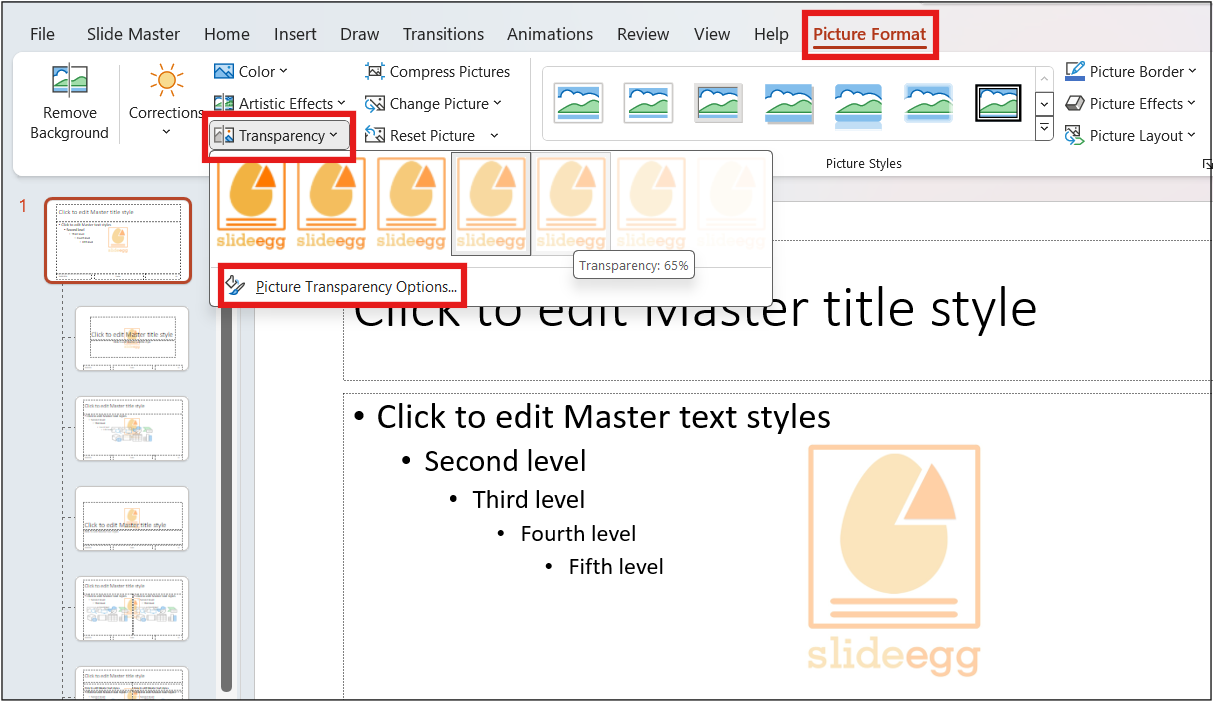Select the sixth transparency preset
This screenshot has width=1213, height=701.
coord(651,204)
